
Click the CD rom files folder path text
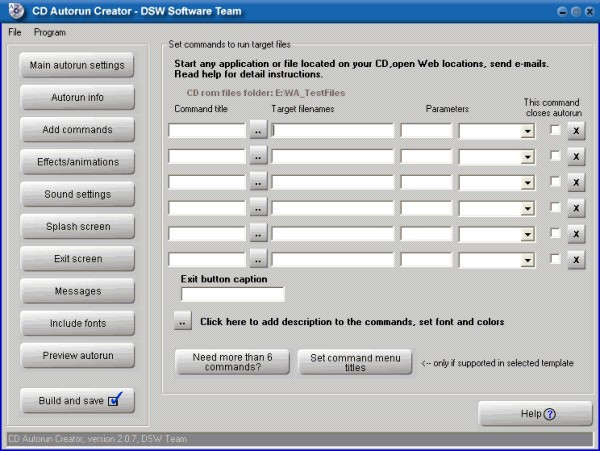(x=266, y=93)
